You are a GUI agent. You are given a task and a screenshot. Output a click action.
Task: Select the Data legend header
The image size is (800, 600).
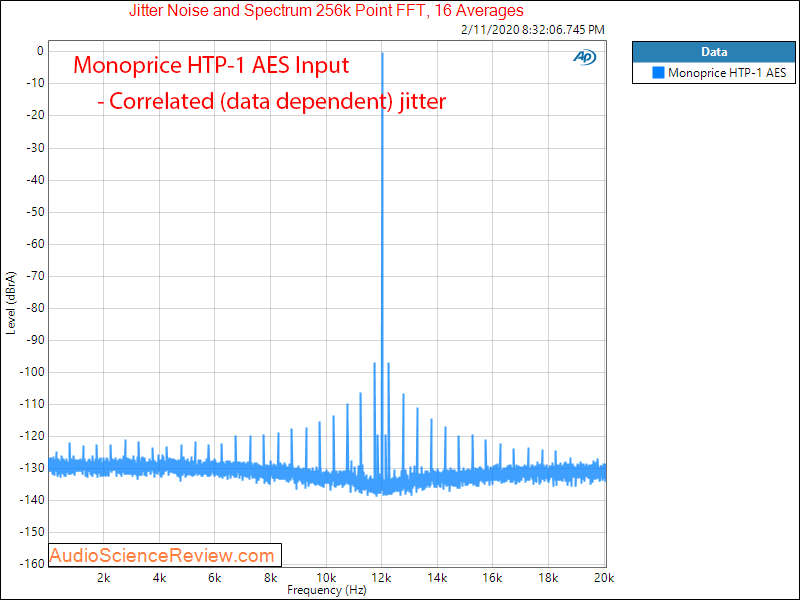pos(714,52)
